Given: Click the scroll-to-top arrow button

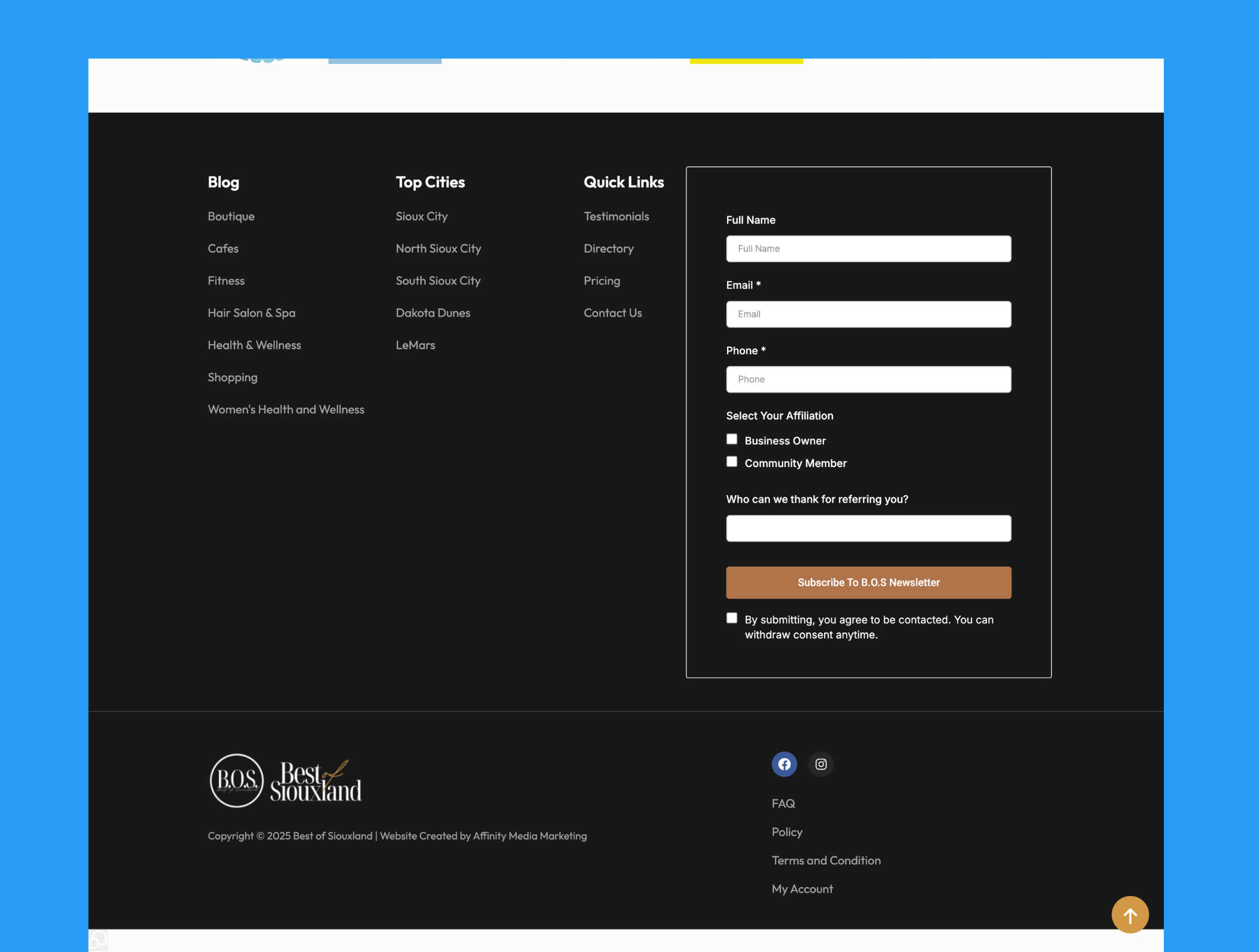Looking at the screenshot, I should pos(1129,915).
